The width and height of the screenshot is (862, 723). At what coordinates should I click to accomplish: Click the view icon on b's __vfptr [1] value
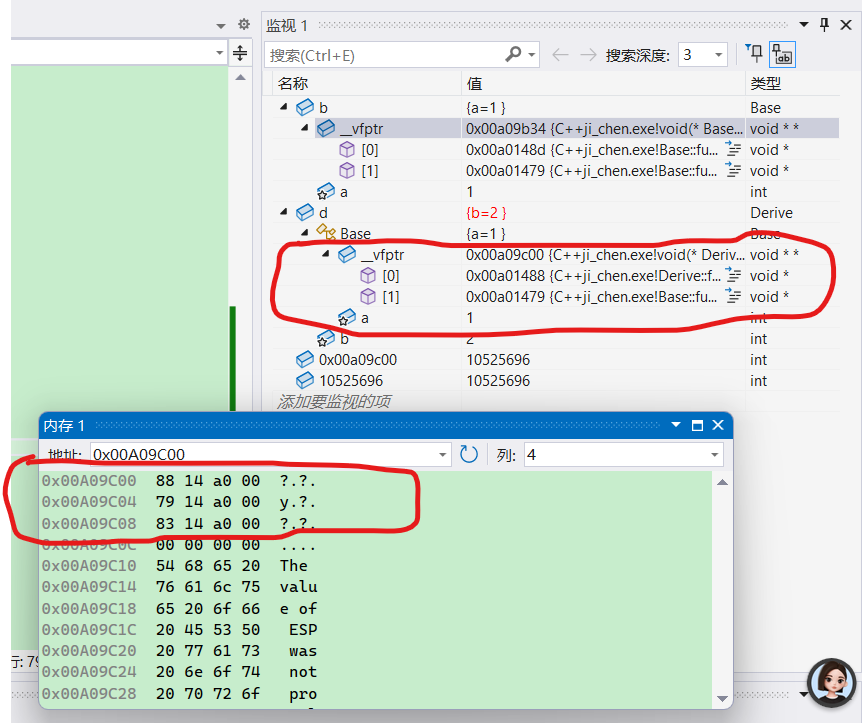[x=733, y=170]
